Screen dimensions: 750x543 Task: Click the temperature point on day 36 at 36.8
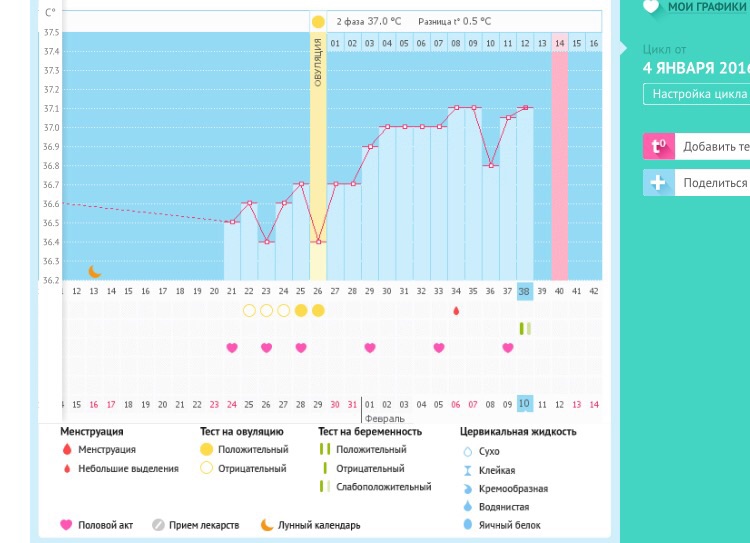pos(490,165)
